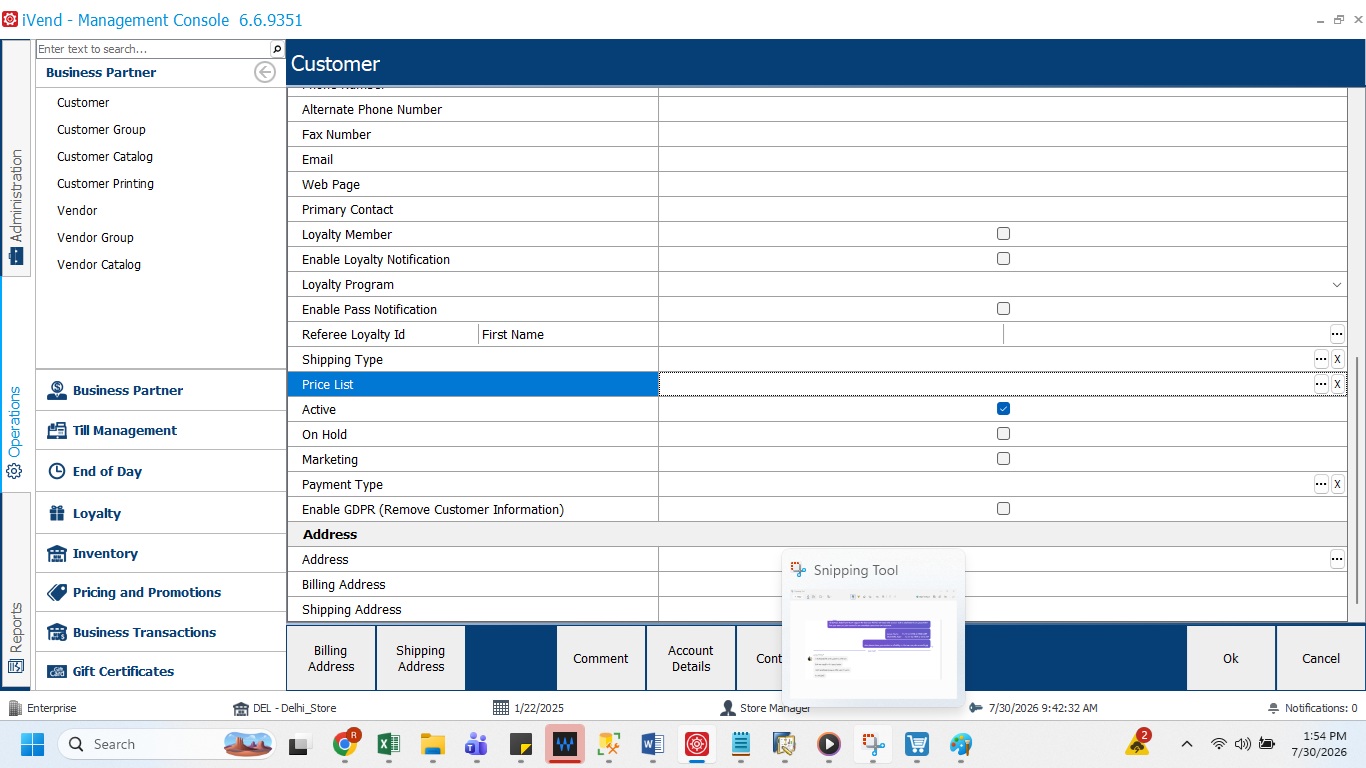Open Pricing and Promotions tag icon
1366x768 pixels.
[56, 592]
